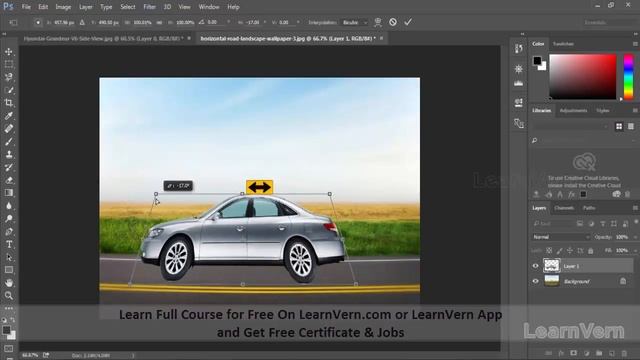Select the Healing Brush tool
The width and height of the screenshot is (640, 360).
9,129
